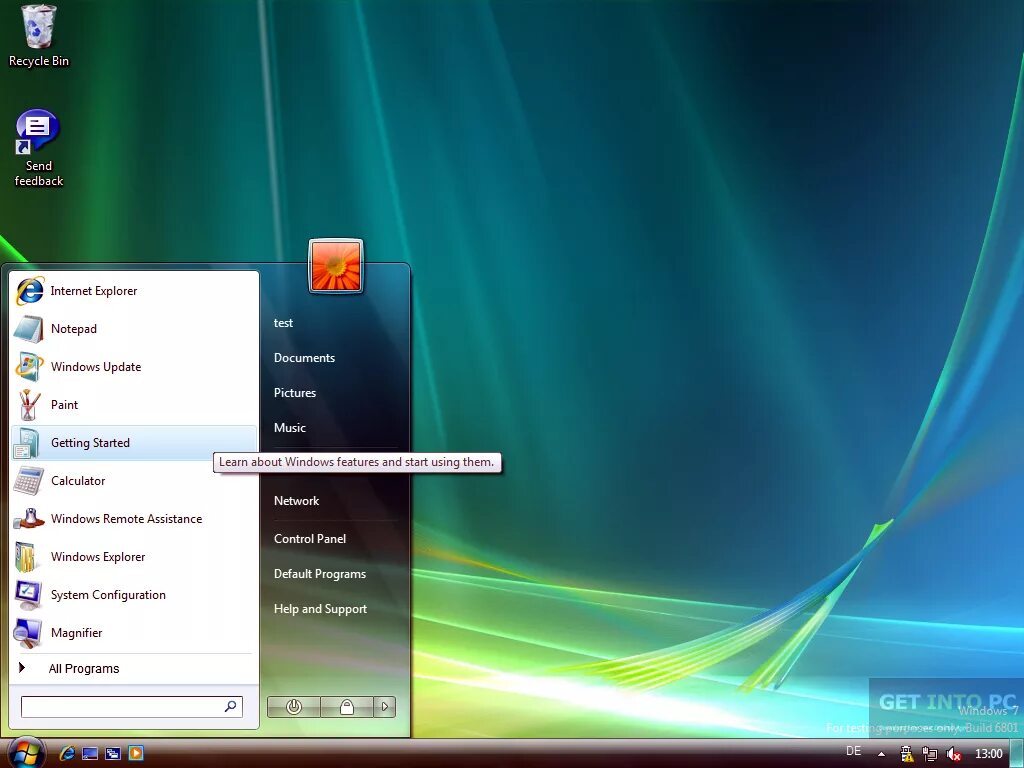Launch Windows Explorer from Start menu
This screenshot has width=1024, height=768.
(x=135, y=556)
